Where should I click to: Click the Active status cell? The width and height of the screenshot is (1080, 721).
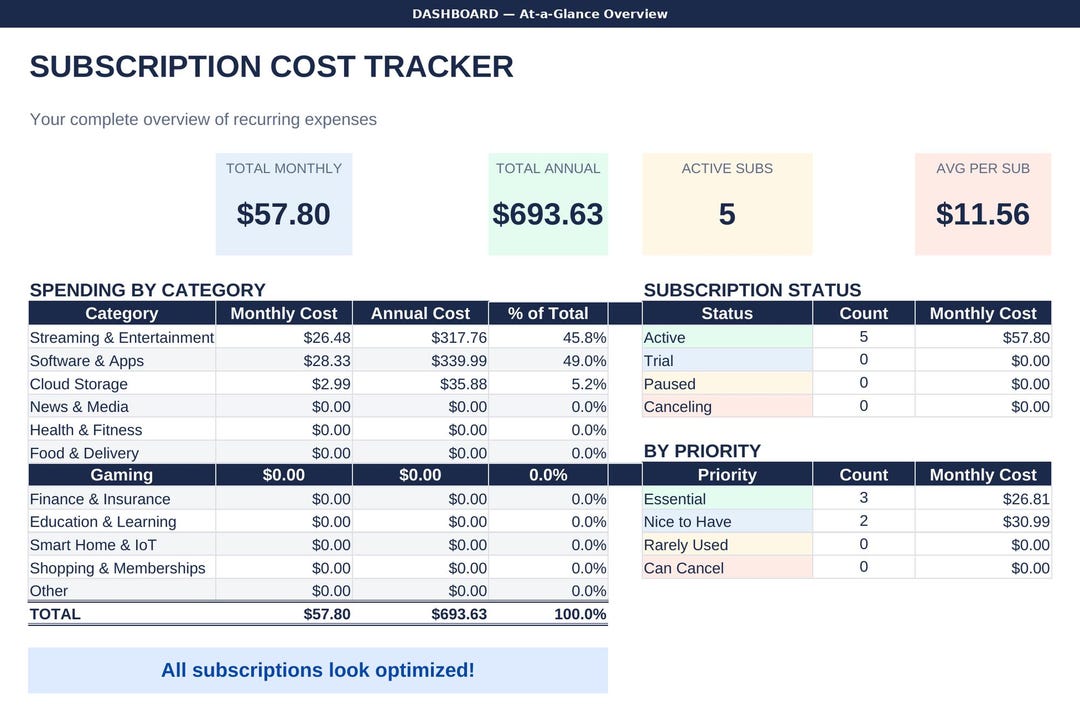click(727, 337)
